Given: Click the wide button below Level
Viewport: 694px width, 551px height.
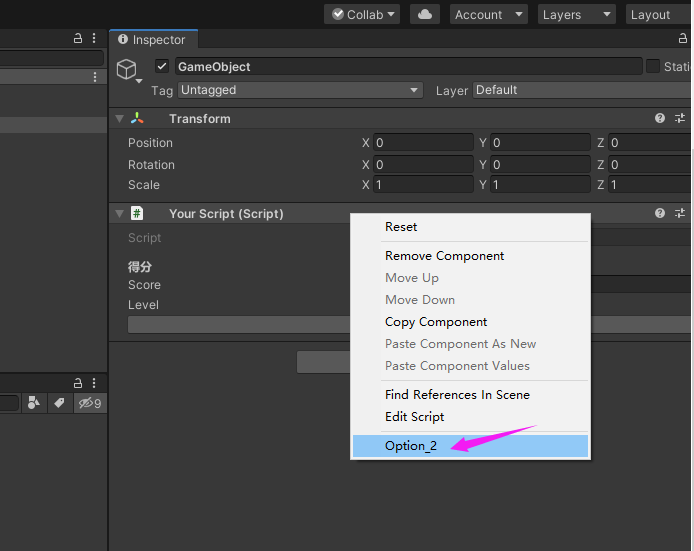Looking at the screenshot, I should pos(410,324).
